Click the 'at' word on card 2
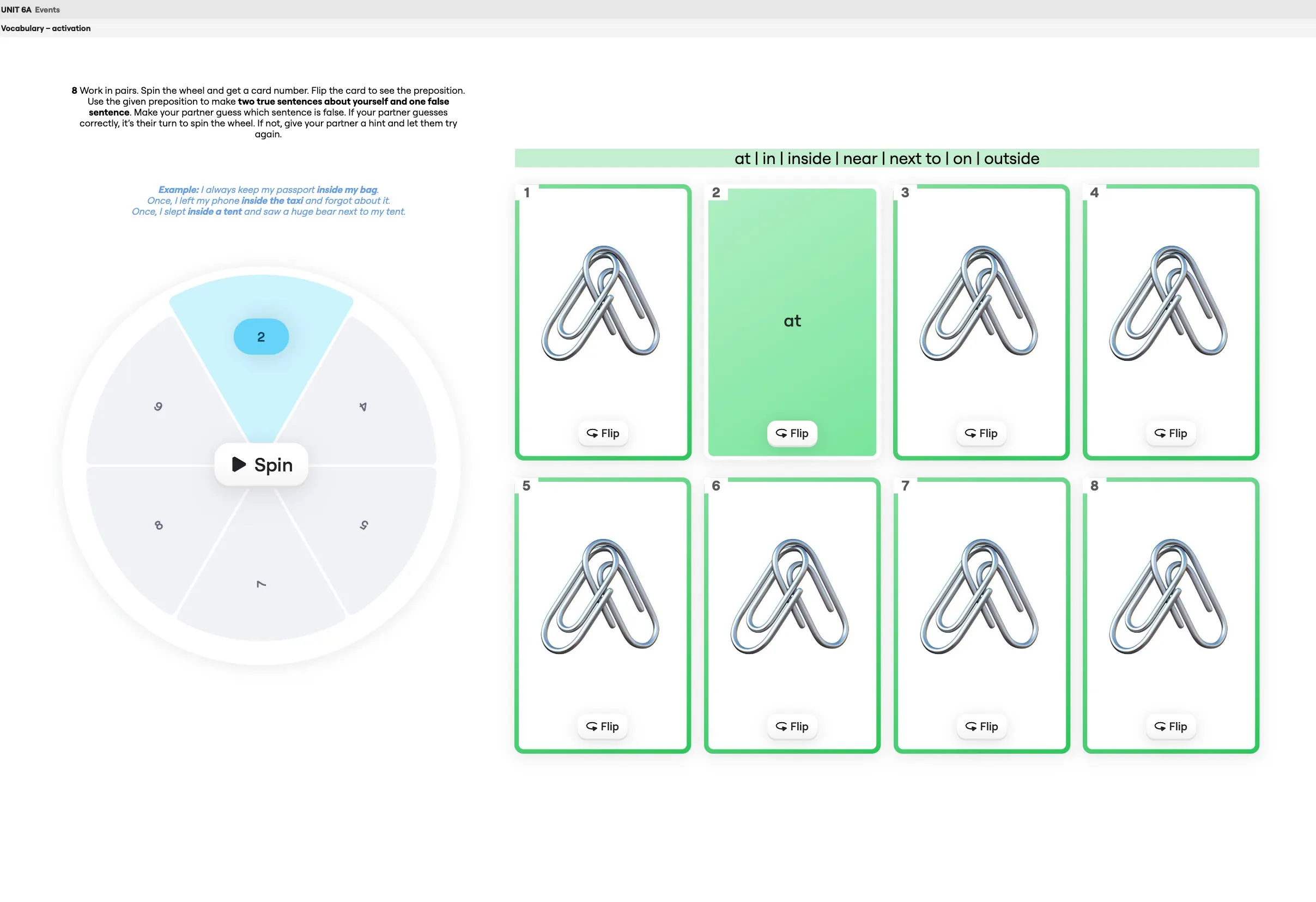This screenshot has width=1316, height=902. click(792, 321)
